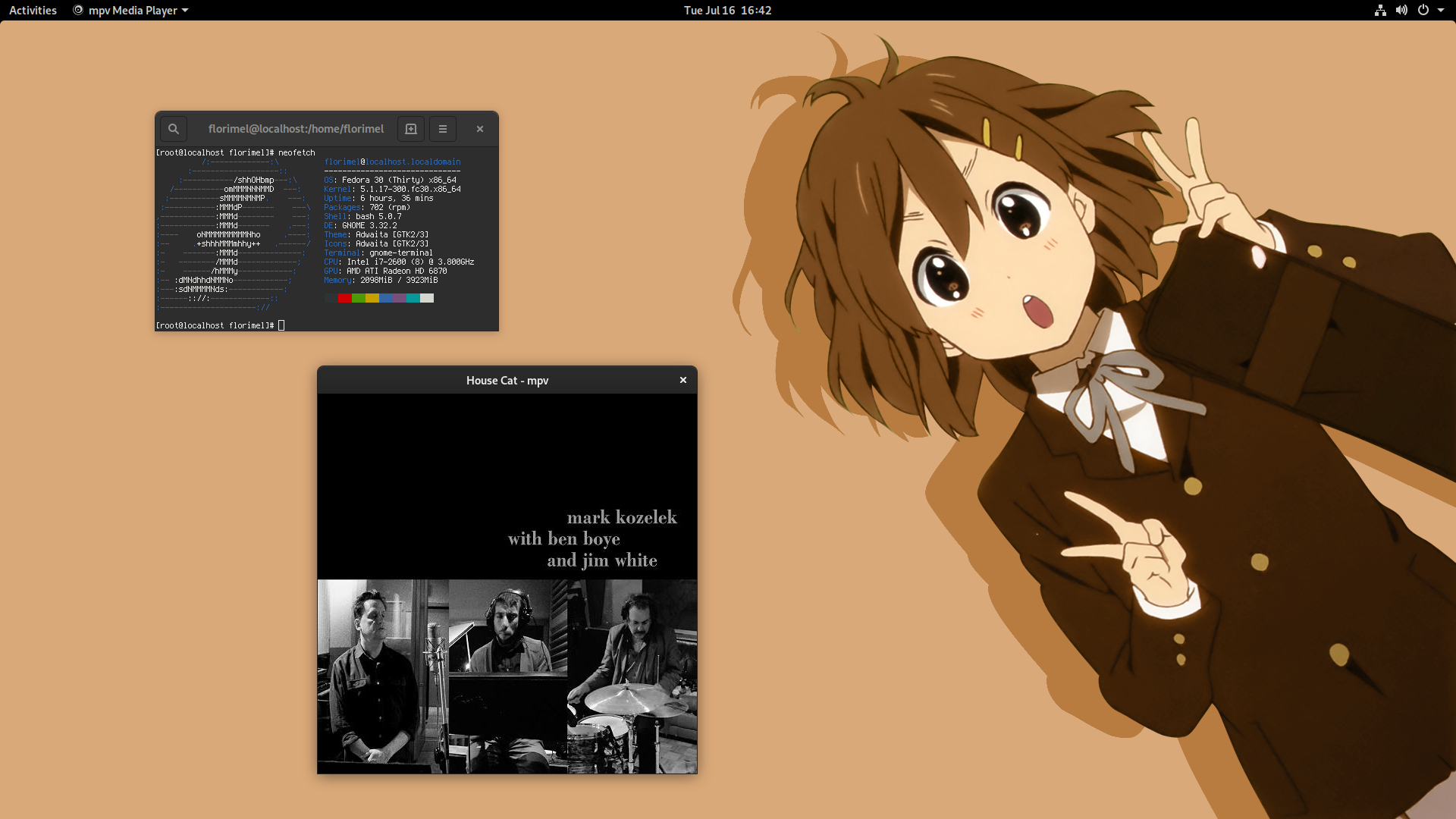Click the florimel@localhost terminal title
Viewport: 1456px width, 819px height.
[296, 129]
